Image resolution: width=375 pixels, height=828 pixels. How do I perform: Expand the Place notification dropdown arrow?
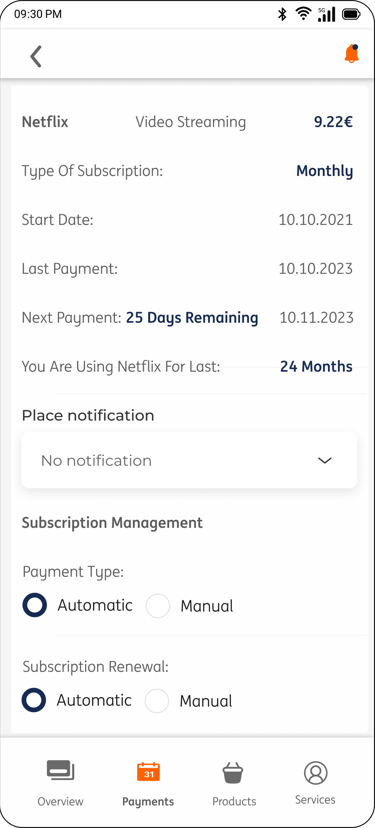pyautogui.click(x=324, y=460)
